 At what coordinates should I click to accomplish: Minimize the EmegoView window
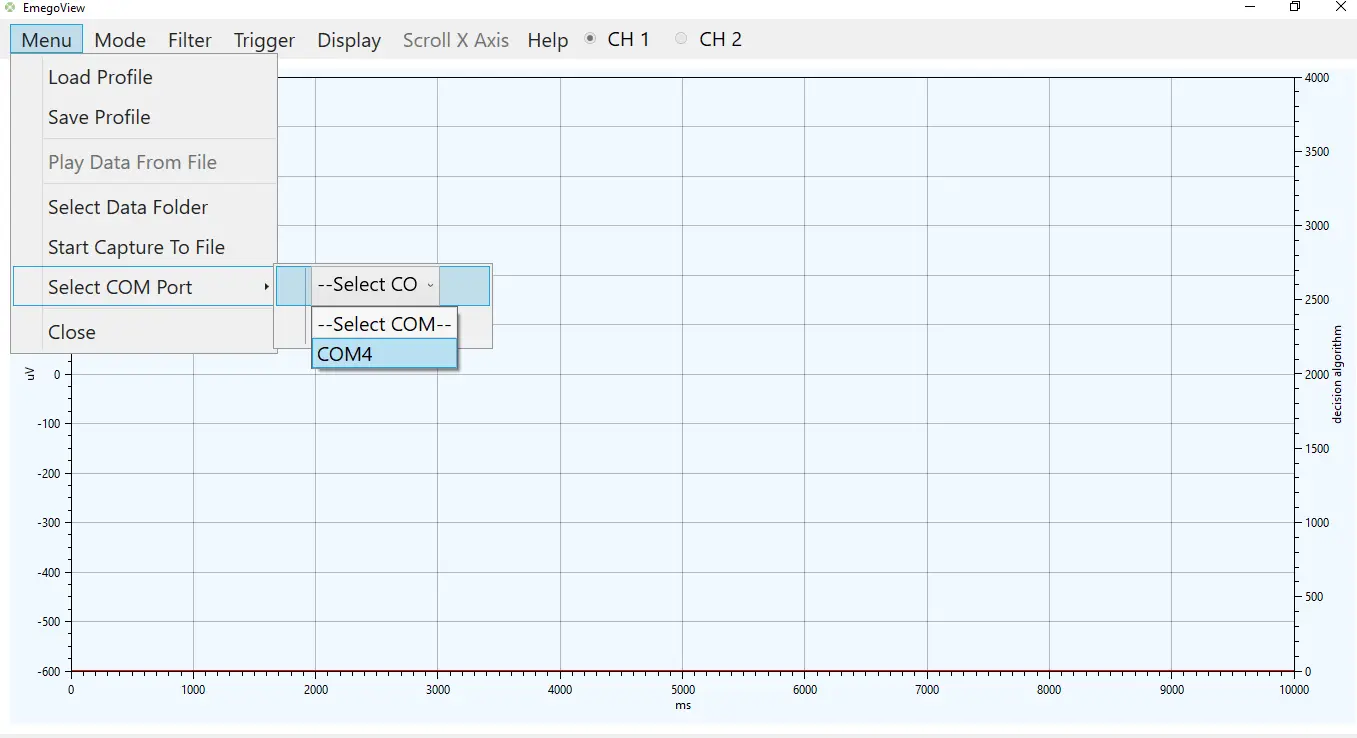point(1250,7)
